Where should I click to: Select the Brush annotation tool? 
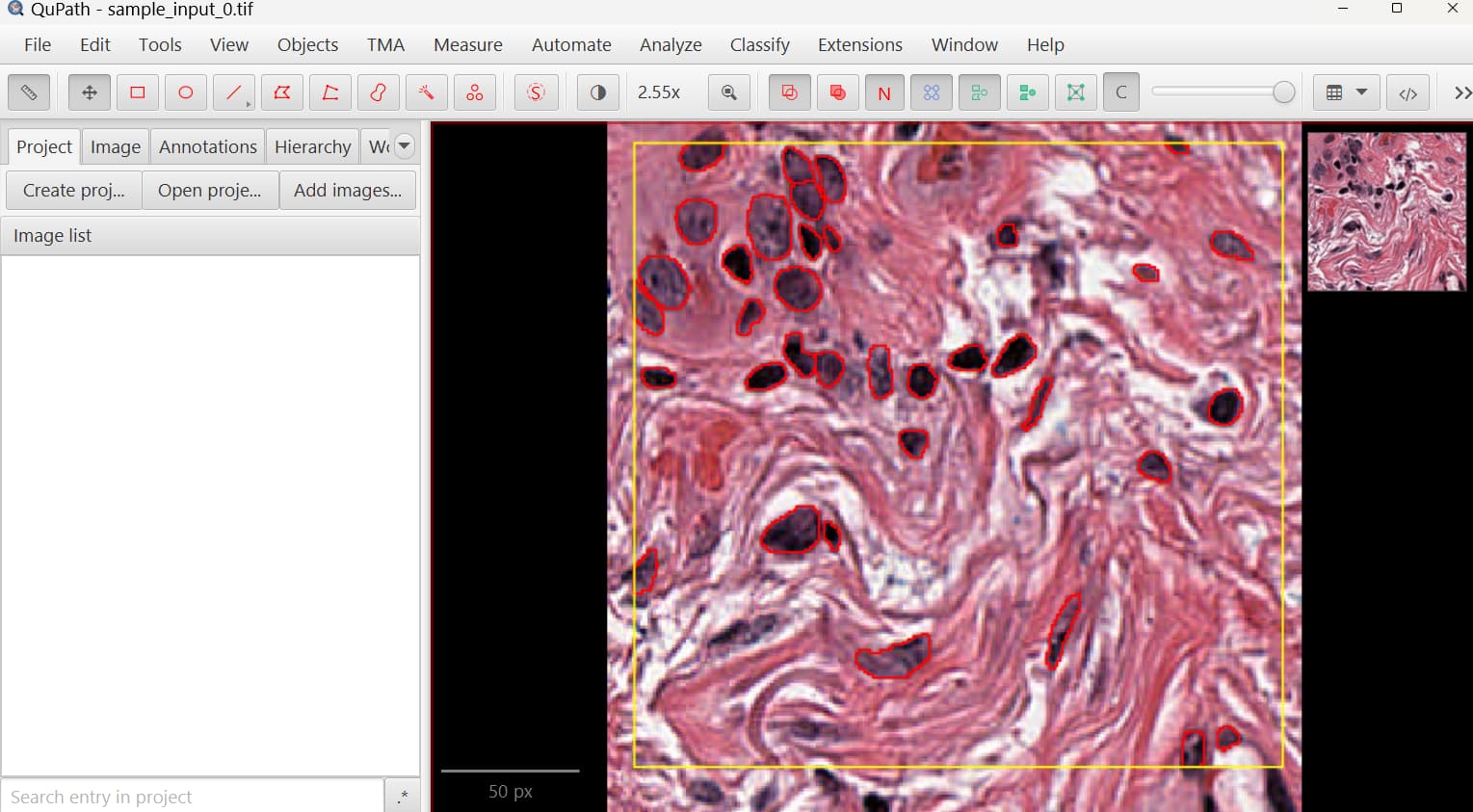pyautogui.click(x=379, y=92)
